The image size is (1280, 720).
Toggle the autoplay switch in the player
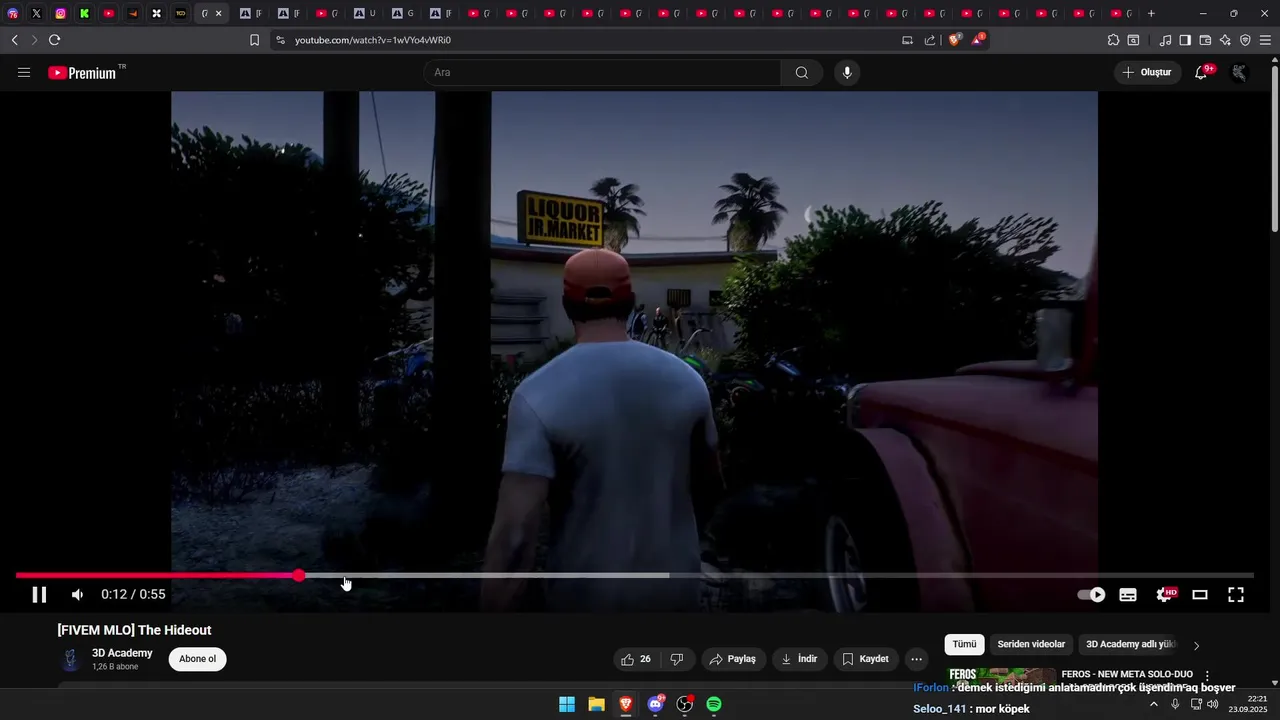1091,595
